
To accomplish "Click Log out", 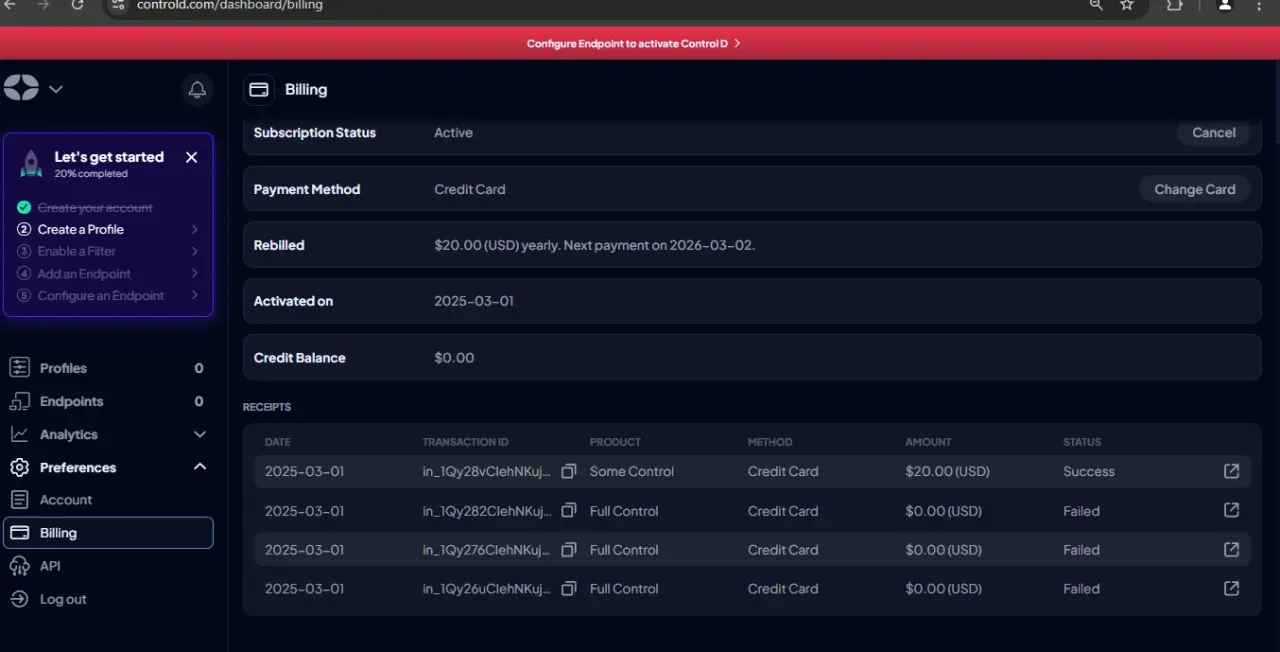I will 108,599.
